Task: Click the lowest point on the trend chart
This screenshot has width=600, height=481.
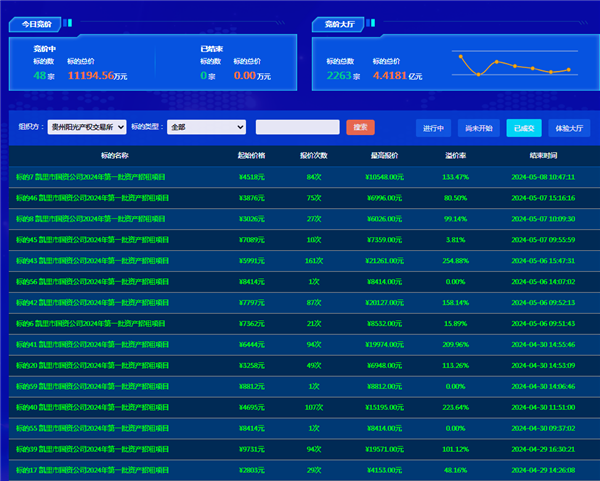Action: [x=479, y=75]
